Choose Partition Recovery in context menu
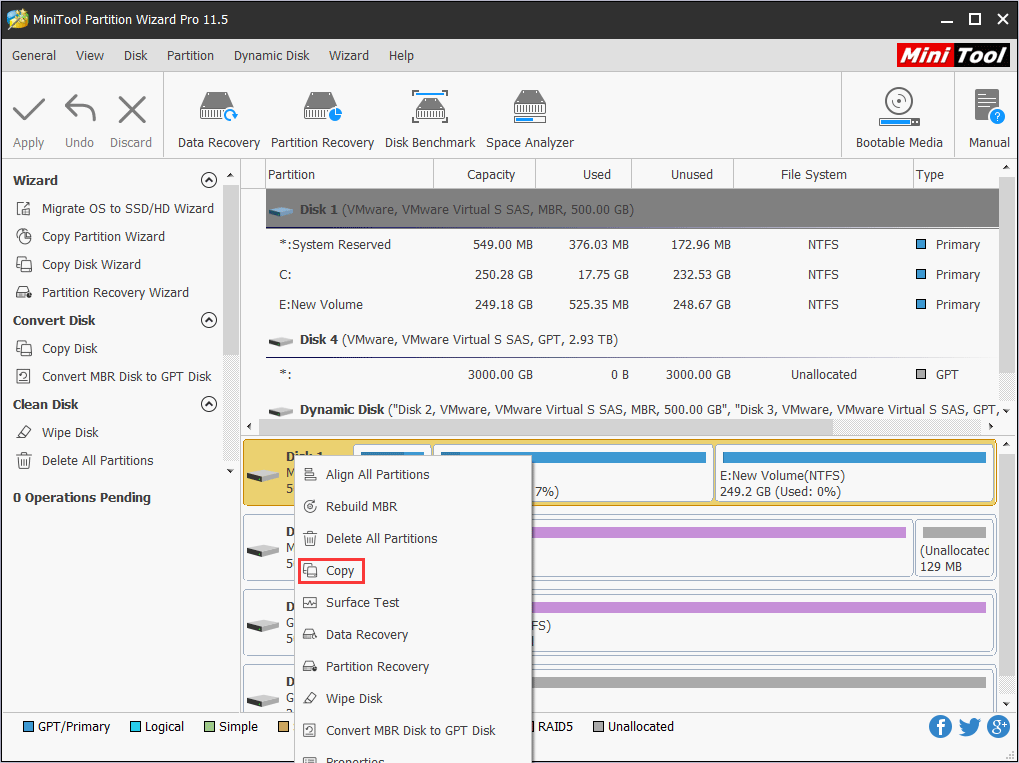 (413, 666)
